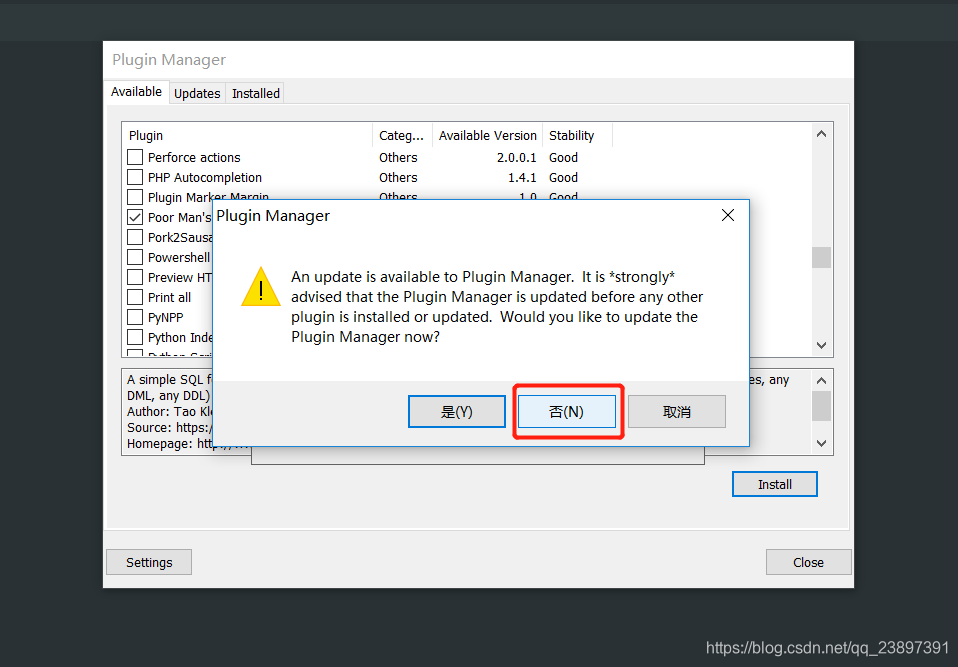Select the PHP Autocompletion plugin name
Screen dimensions: 958x667
(205, 178)
